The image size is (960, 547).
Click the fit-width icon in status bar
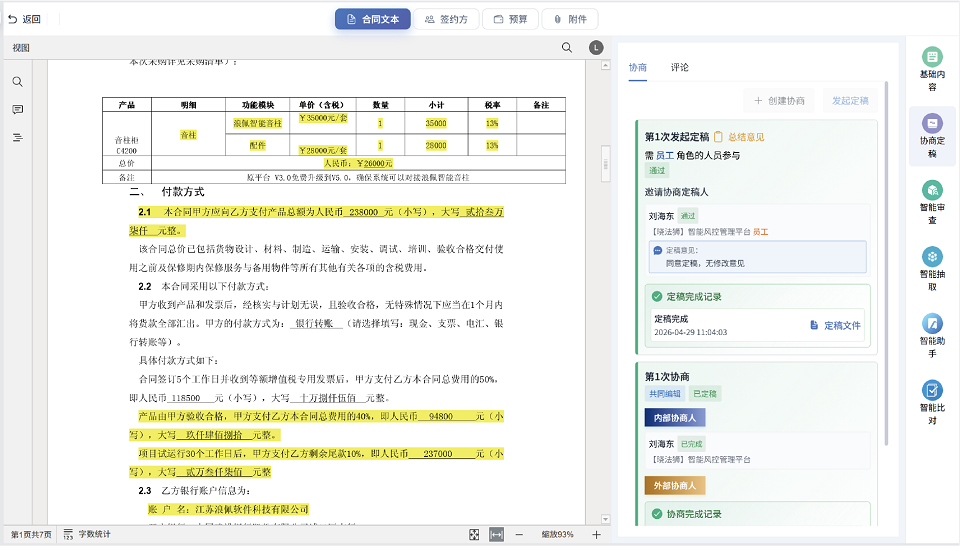coord(497,535)
